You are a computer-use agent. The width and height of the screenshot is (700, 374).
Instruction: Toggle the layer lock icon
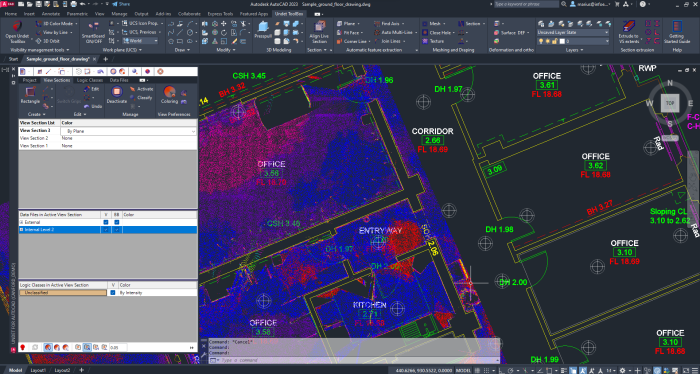pyautogui.click(x=554, y=41)
